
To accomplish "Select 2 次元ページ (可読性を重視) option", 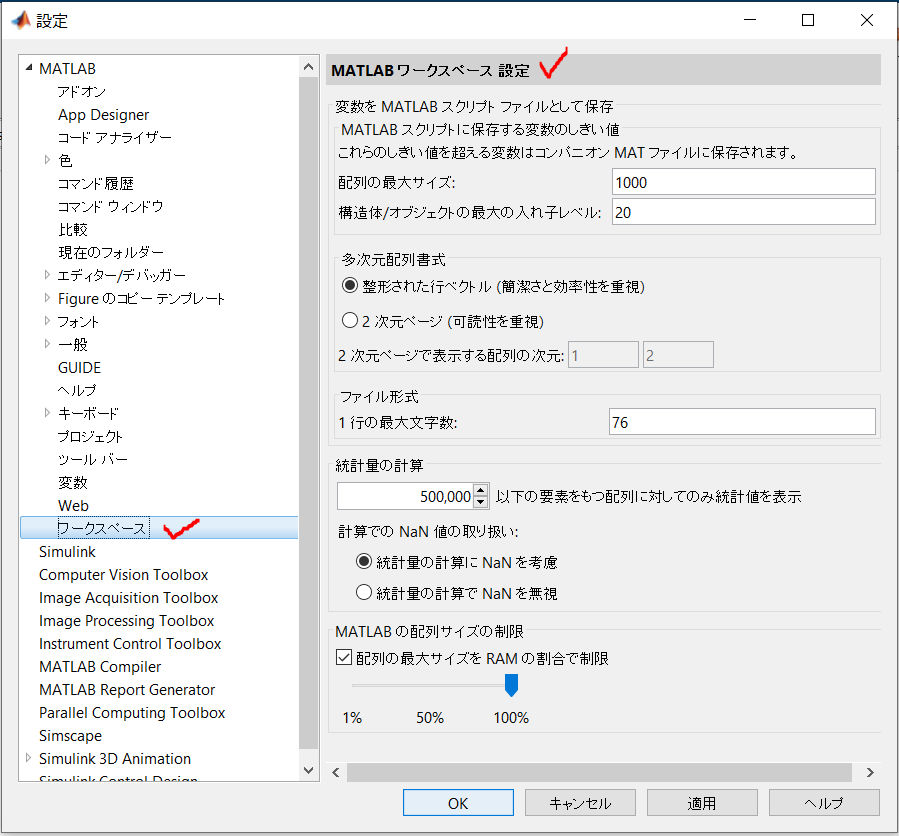I will tap(350, 320).
